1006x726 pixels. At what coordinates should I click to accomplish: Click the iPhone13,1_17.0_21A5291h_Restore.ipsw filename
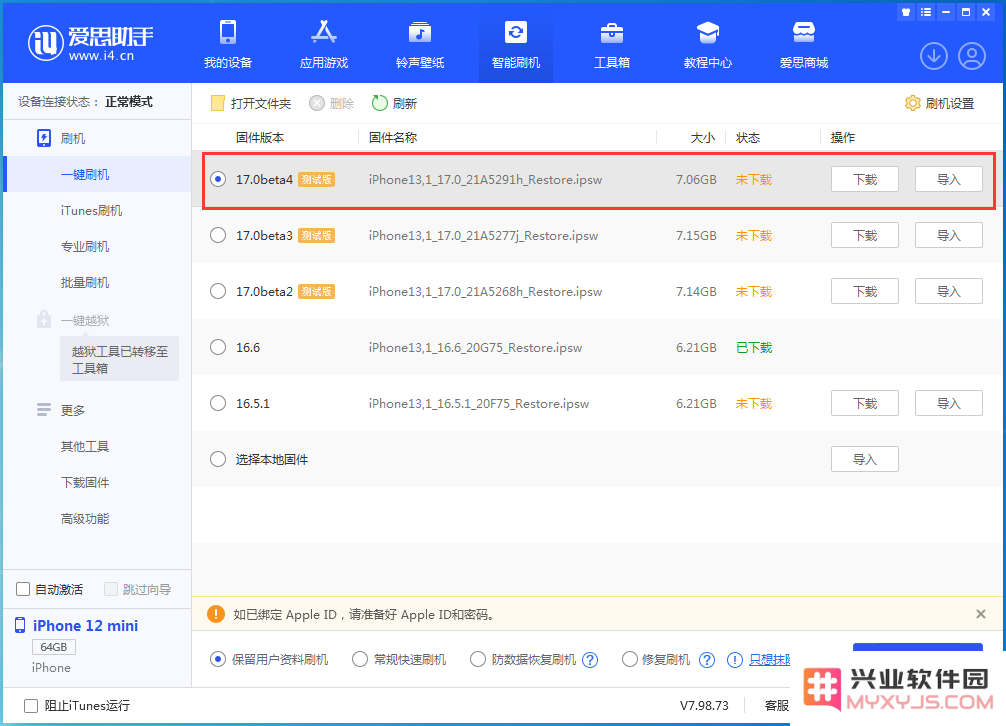pyautogui.click(x=485, y=180)
